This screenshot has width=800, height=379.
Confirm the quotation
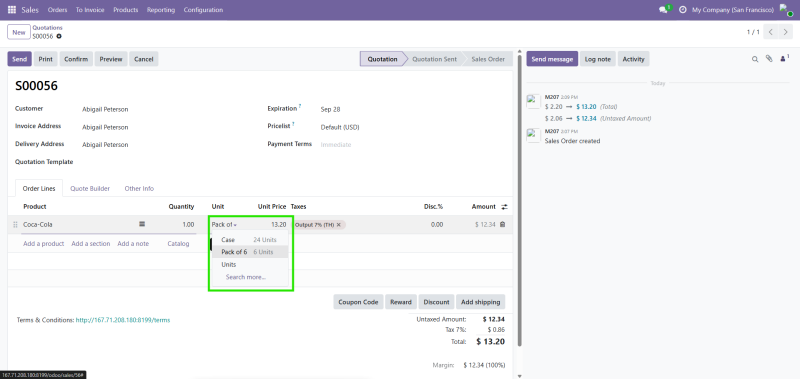pyautogui.click(x=76, y=59)
